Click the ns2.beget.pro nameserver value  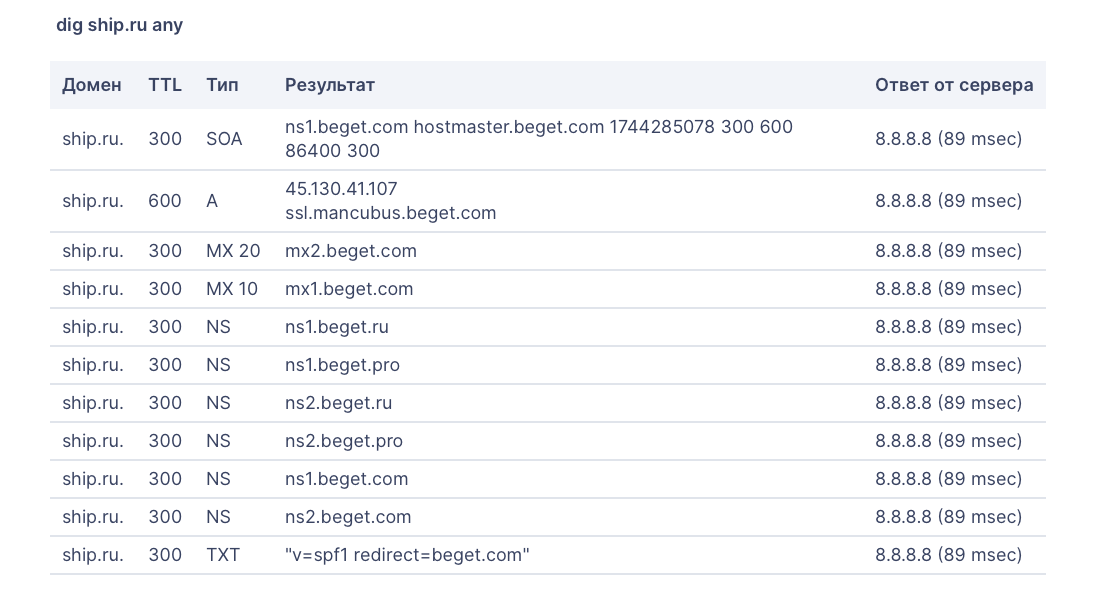click(x=344, y=441)
